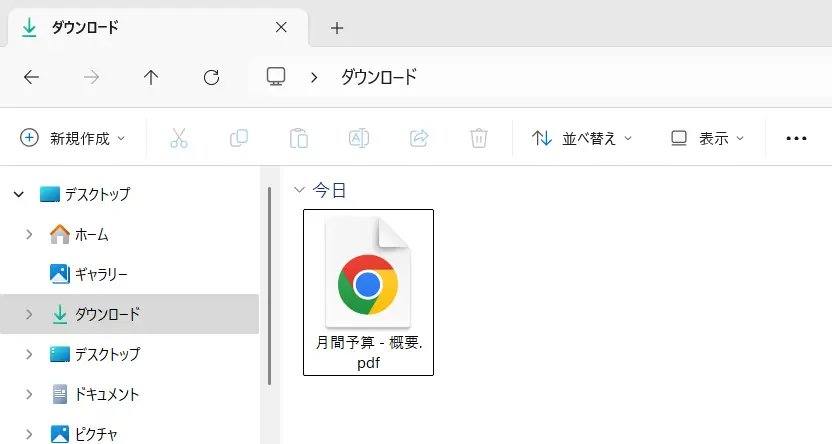This screenshot has height=444, width=832.
Task: Click the 今日 group header
Action: tap(330, 190)
